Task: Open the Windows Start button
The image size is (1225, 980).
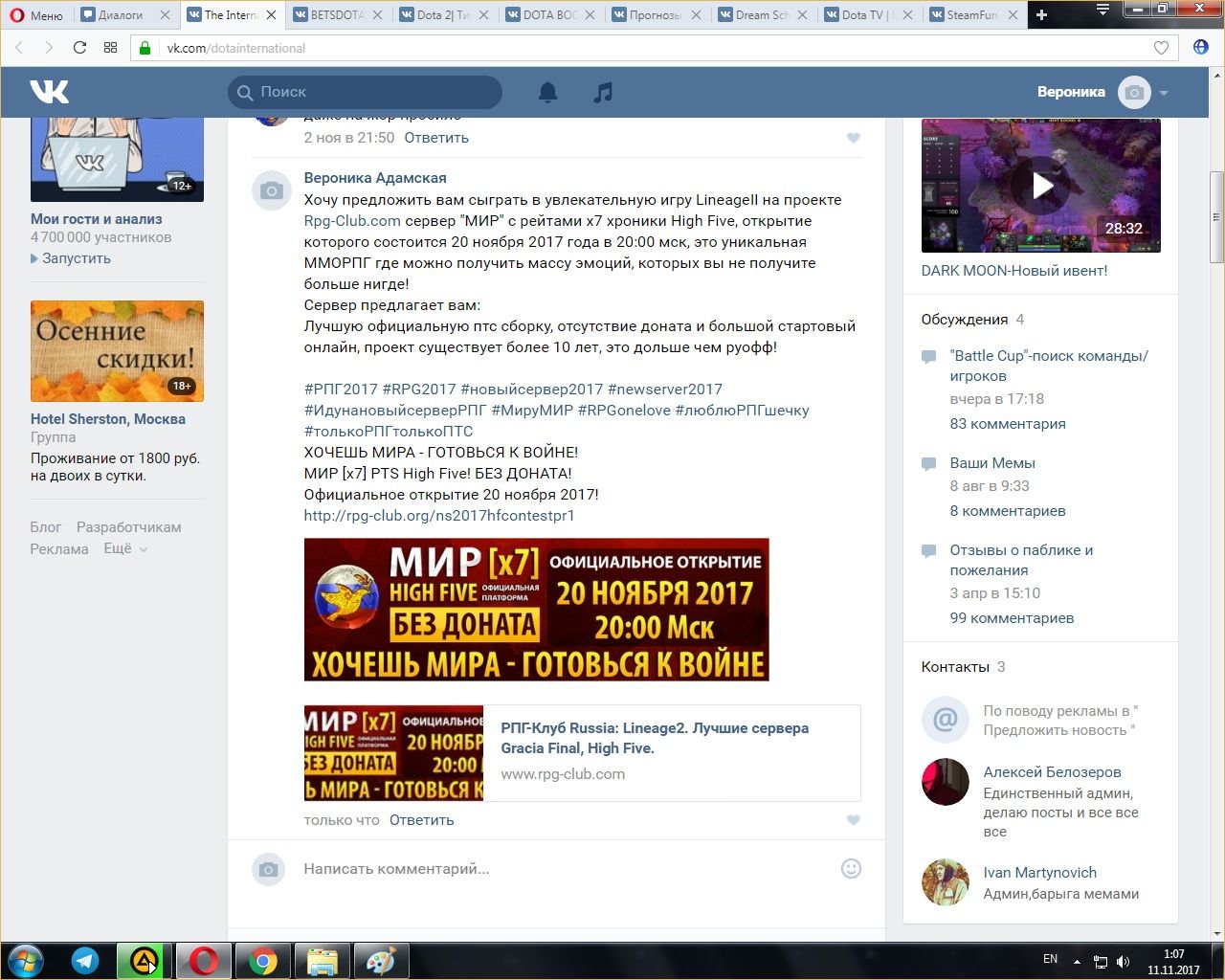Action: tap(26, 961)
